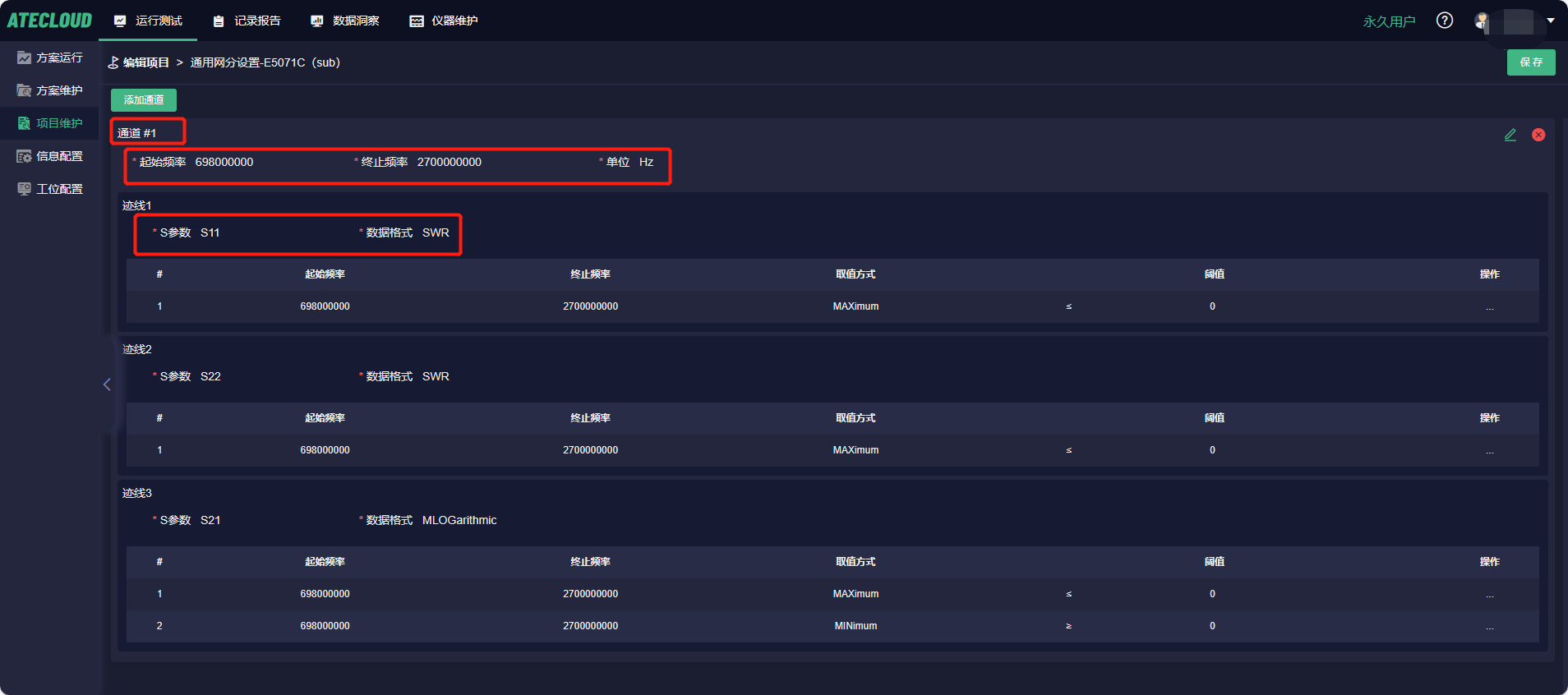Open the 仪器维护 tab

point(445,21)
